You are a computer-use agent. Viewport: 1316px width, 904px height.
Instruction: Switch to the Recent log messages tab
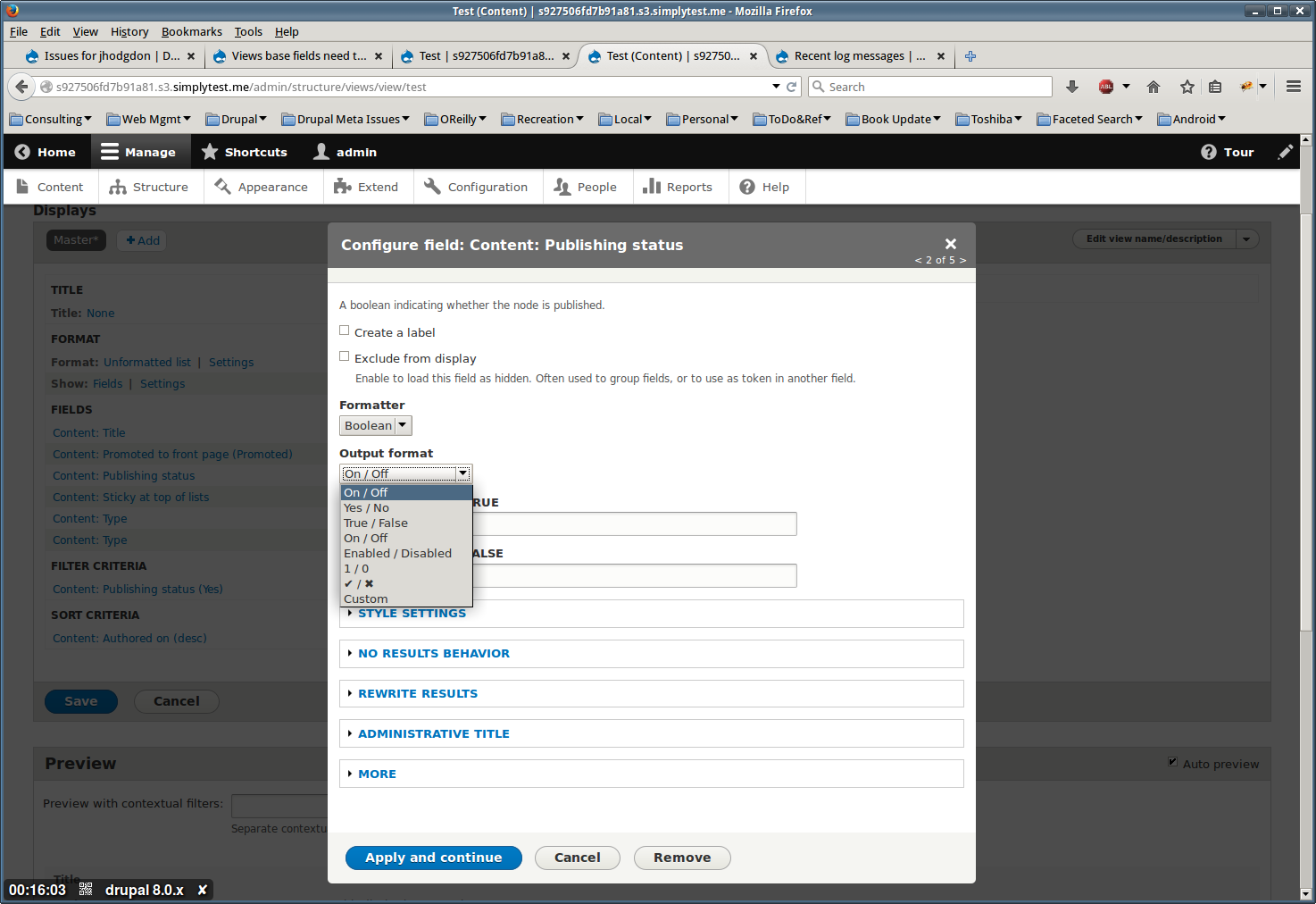850,55
